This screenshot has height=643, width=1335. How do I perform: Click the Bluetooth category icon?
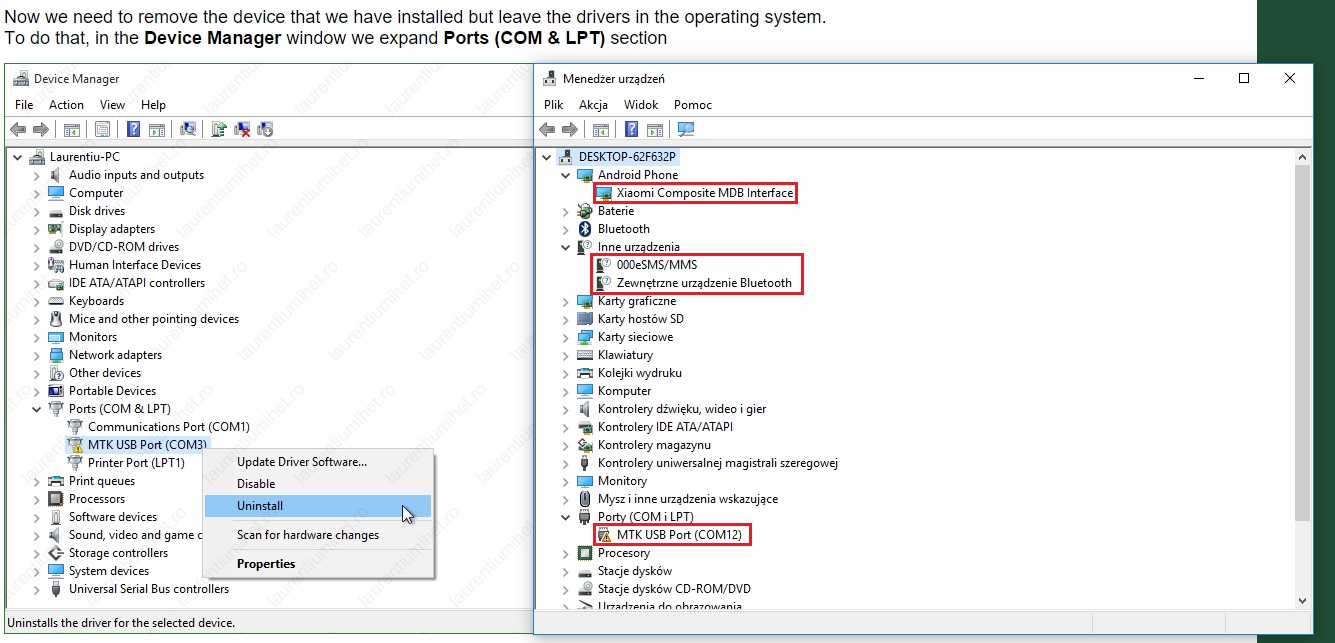585,229
